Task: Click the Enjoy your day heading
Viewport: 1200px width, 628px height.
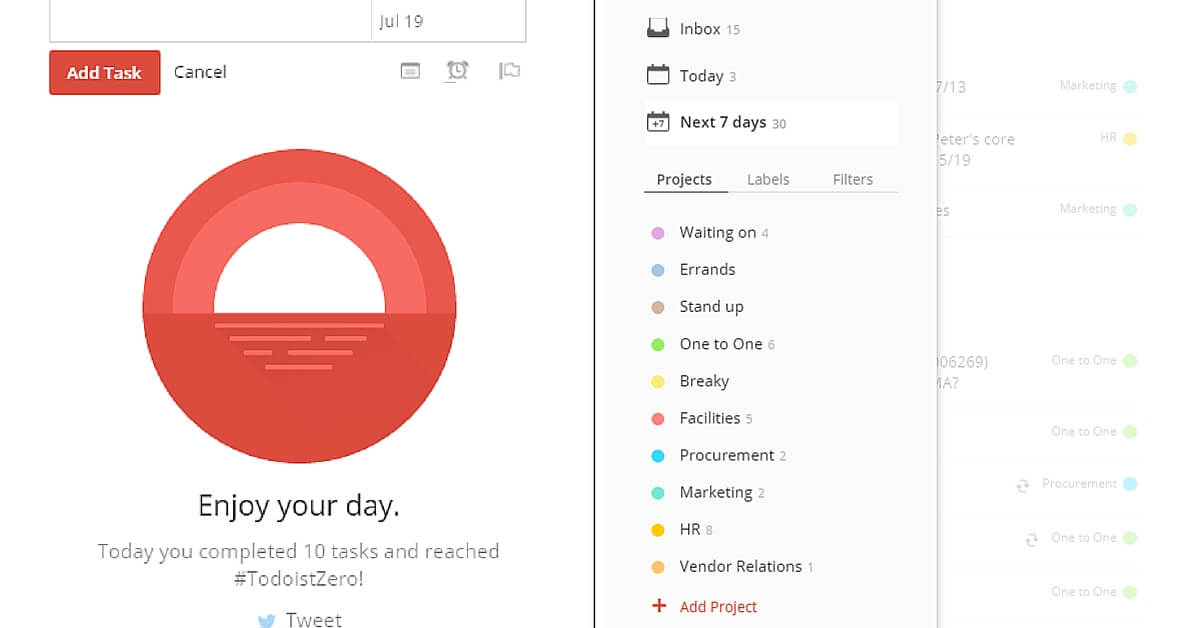Action: point(299,505)
